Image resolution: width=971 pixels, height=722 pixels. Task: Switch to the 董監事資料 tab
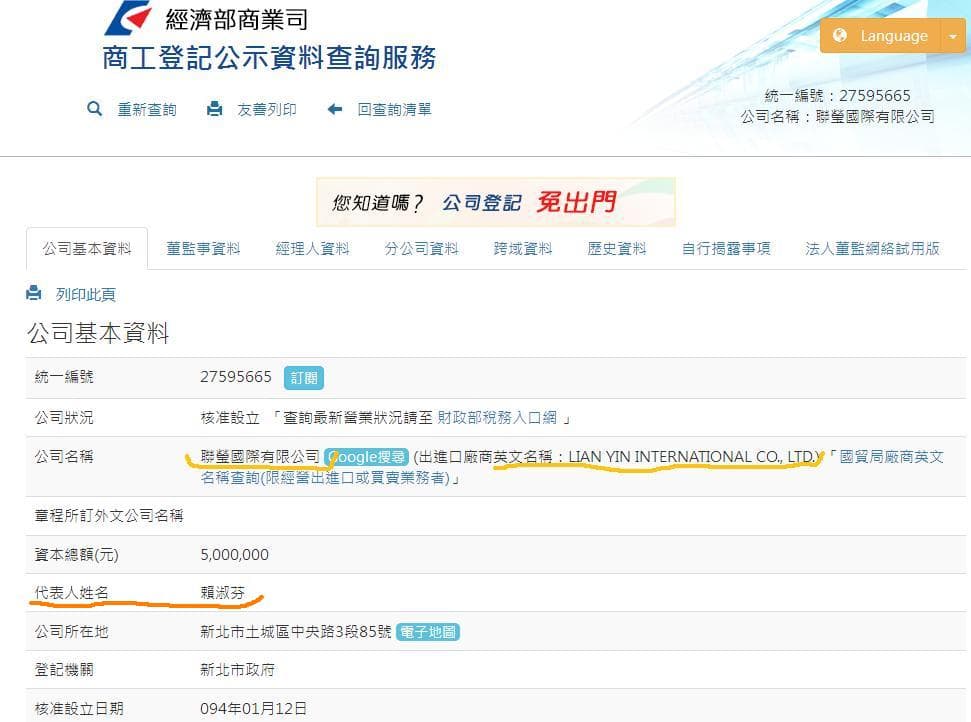click(x=203, y=249)
